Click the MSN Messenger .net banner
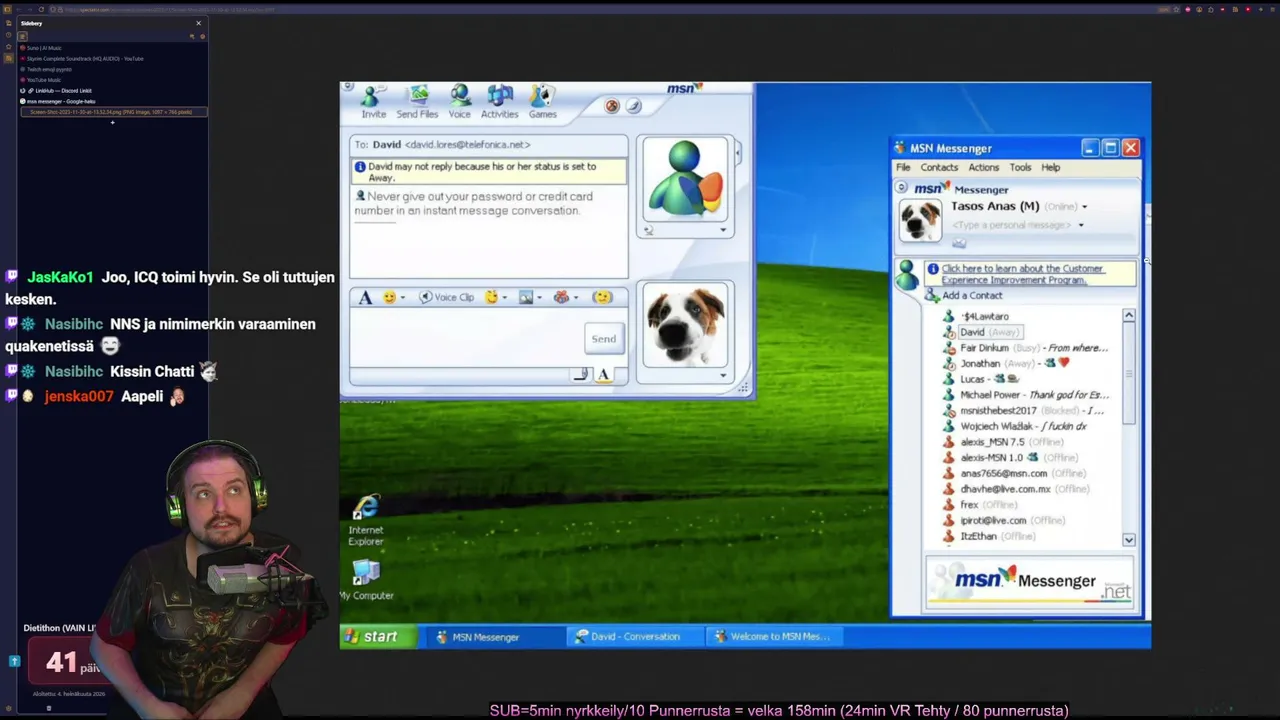The width and height of the screenshot is (1280, 720). pyautogui.click(x=1030, y=581)
